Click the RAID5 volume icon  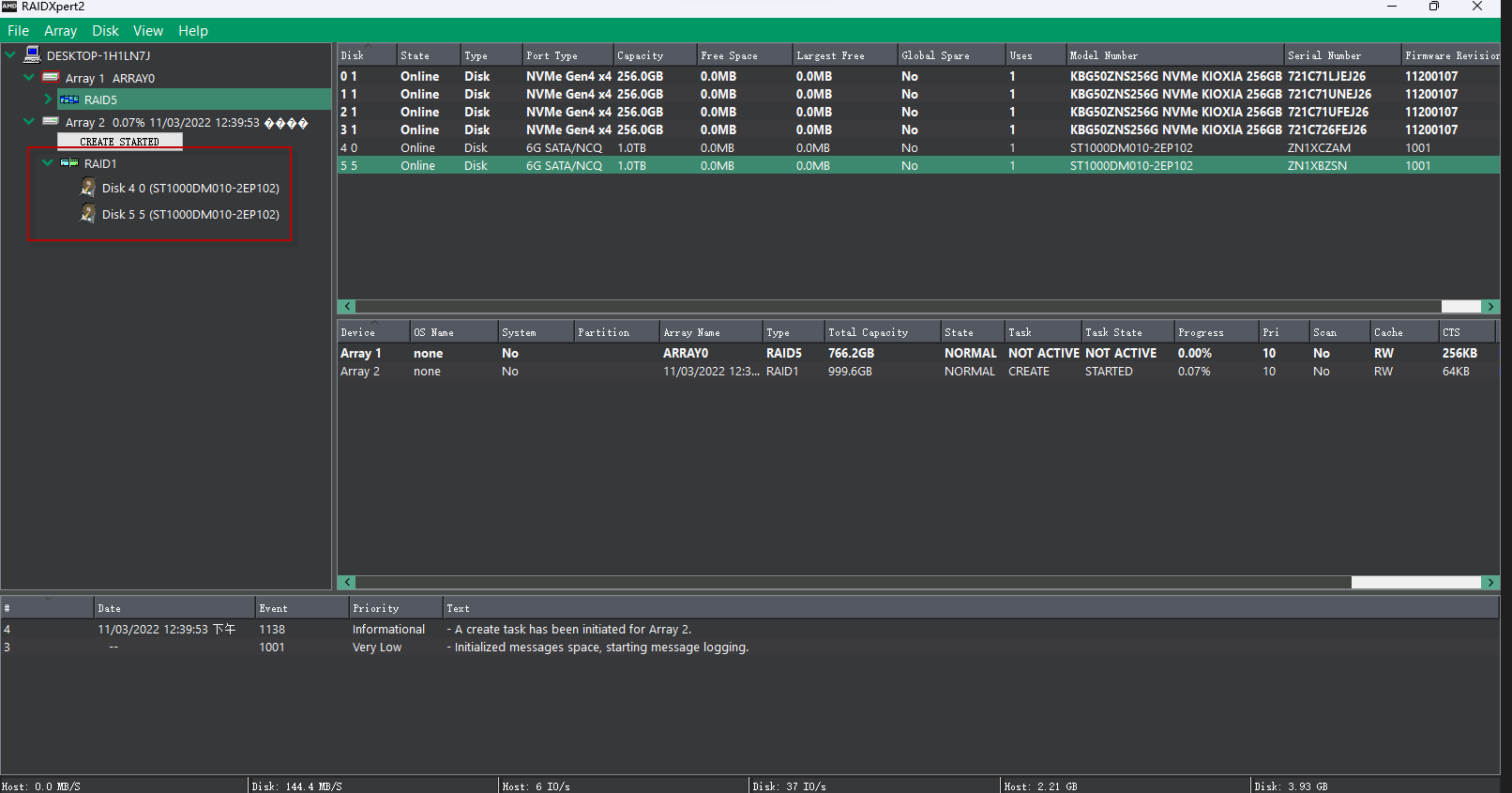pos(69,99)
